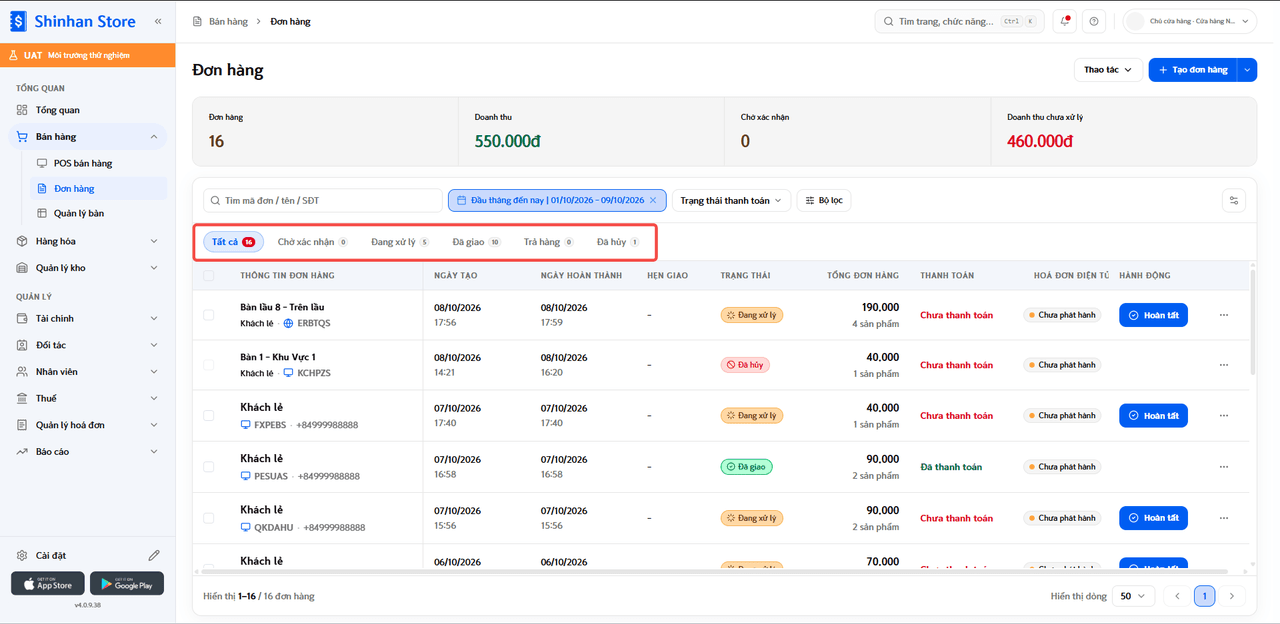The width and height of the screenshot is (1280, 624).
Task: Expand the Quản lý kho sidebar menu
Action: click(88, 268)
